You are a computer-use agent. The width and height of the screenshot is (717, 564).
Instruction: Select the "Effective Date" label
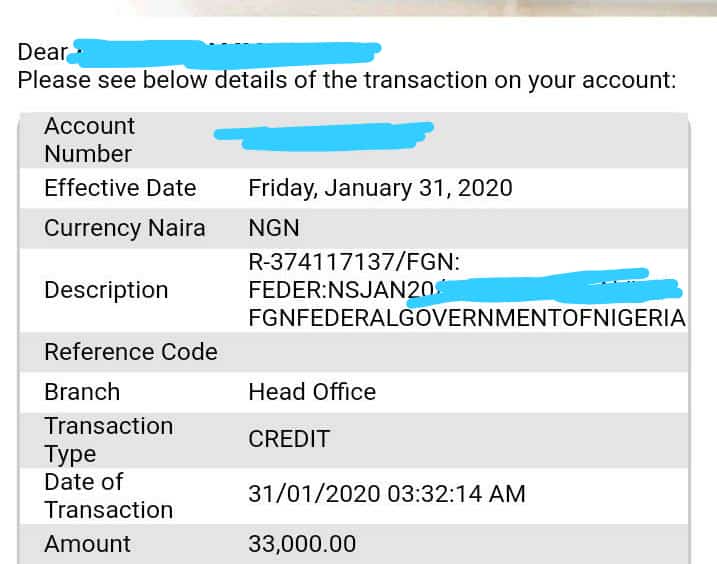point(120,188)
